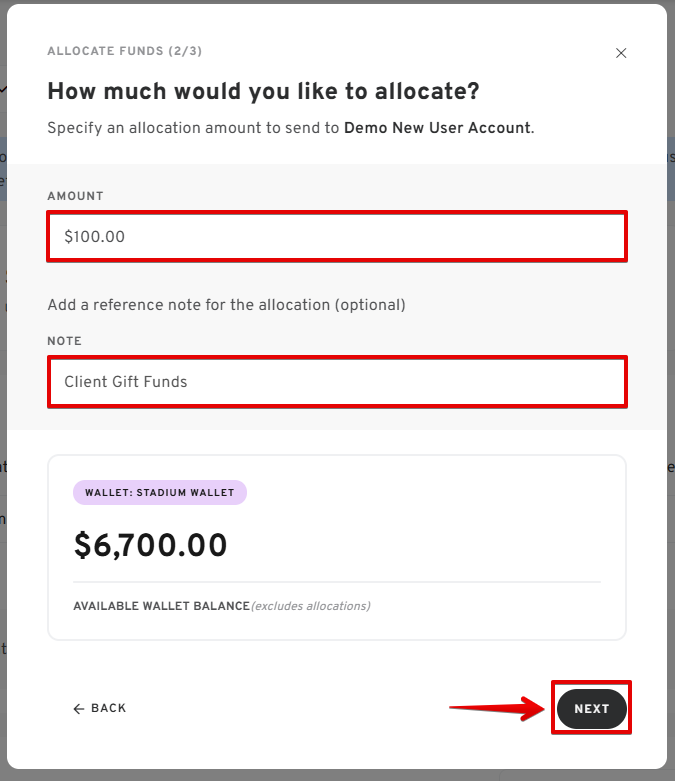This screenshot has width=675, height=781.
Task: Click the divider line inside wallet card
Action: tap(337, 582)
